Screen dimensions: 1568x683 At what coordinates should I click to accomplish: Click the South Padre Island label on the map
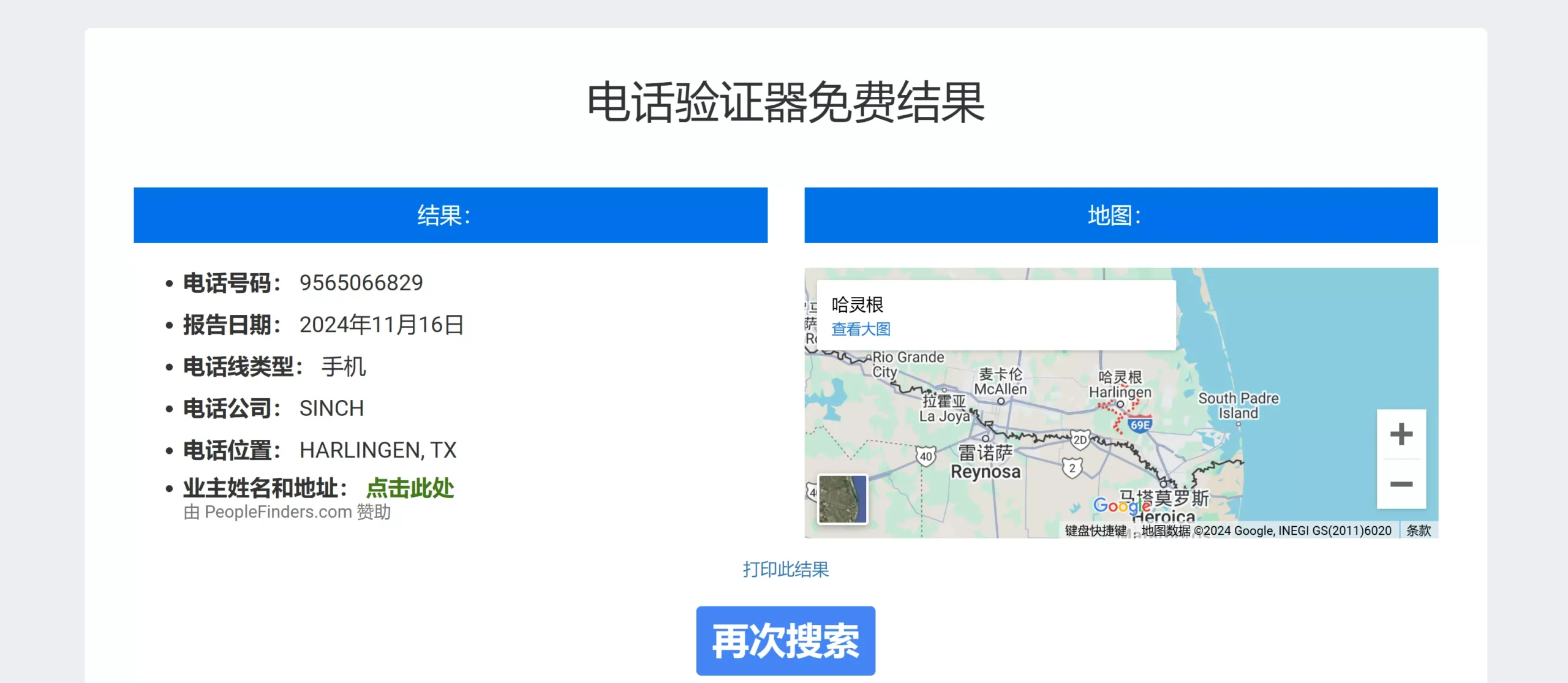pos(1238,406)
